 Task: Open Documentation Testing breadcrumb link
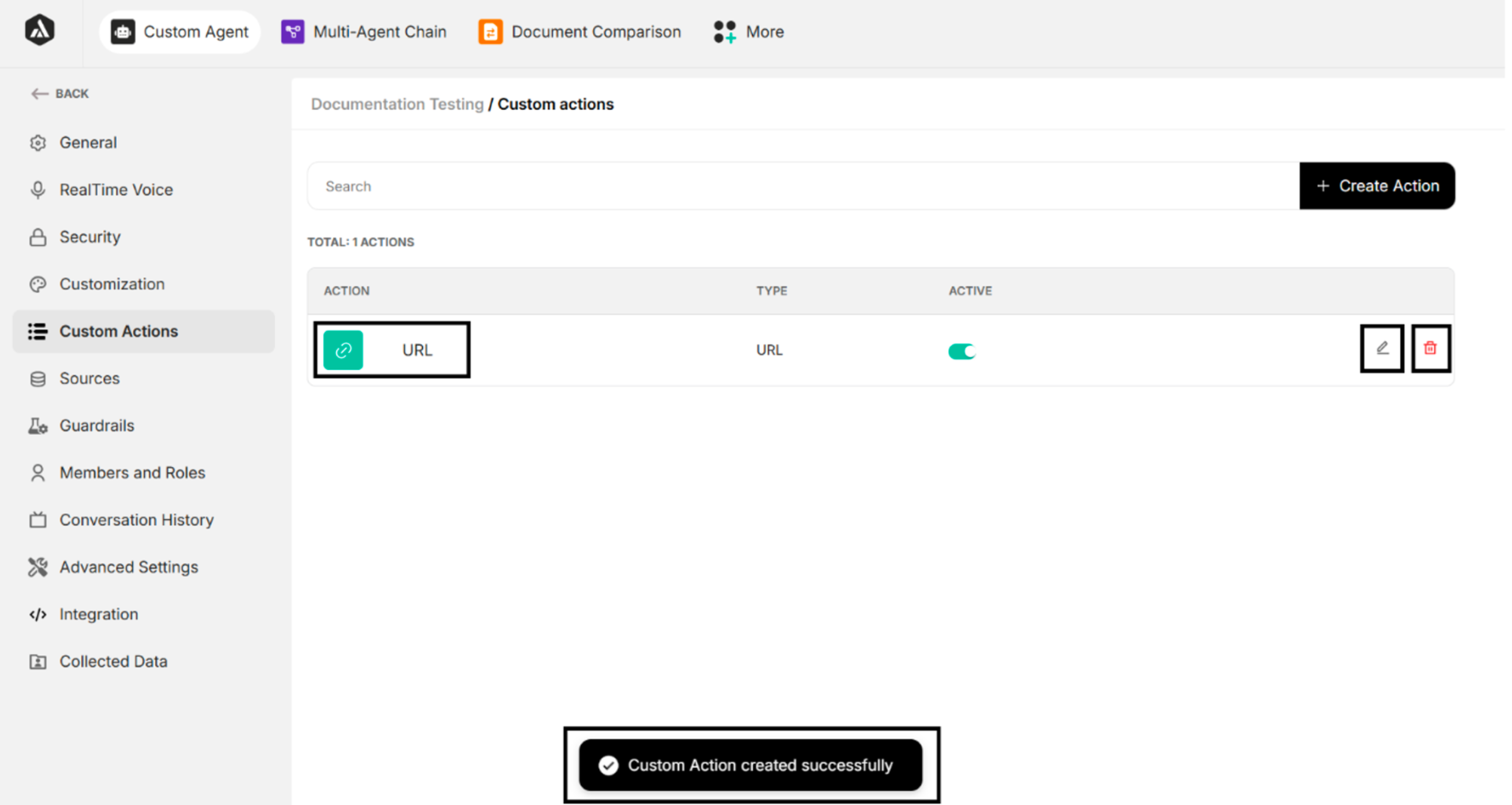coord(397,104)
